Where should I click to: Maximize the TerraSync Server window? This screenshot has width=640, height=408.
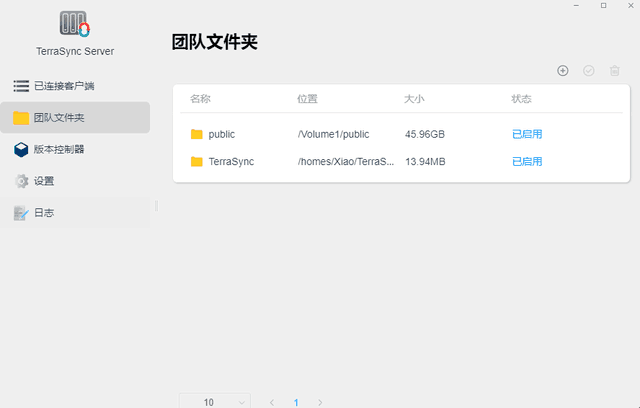[x=604, y=5]
